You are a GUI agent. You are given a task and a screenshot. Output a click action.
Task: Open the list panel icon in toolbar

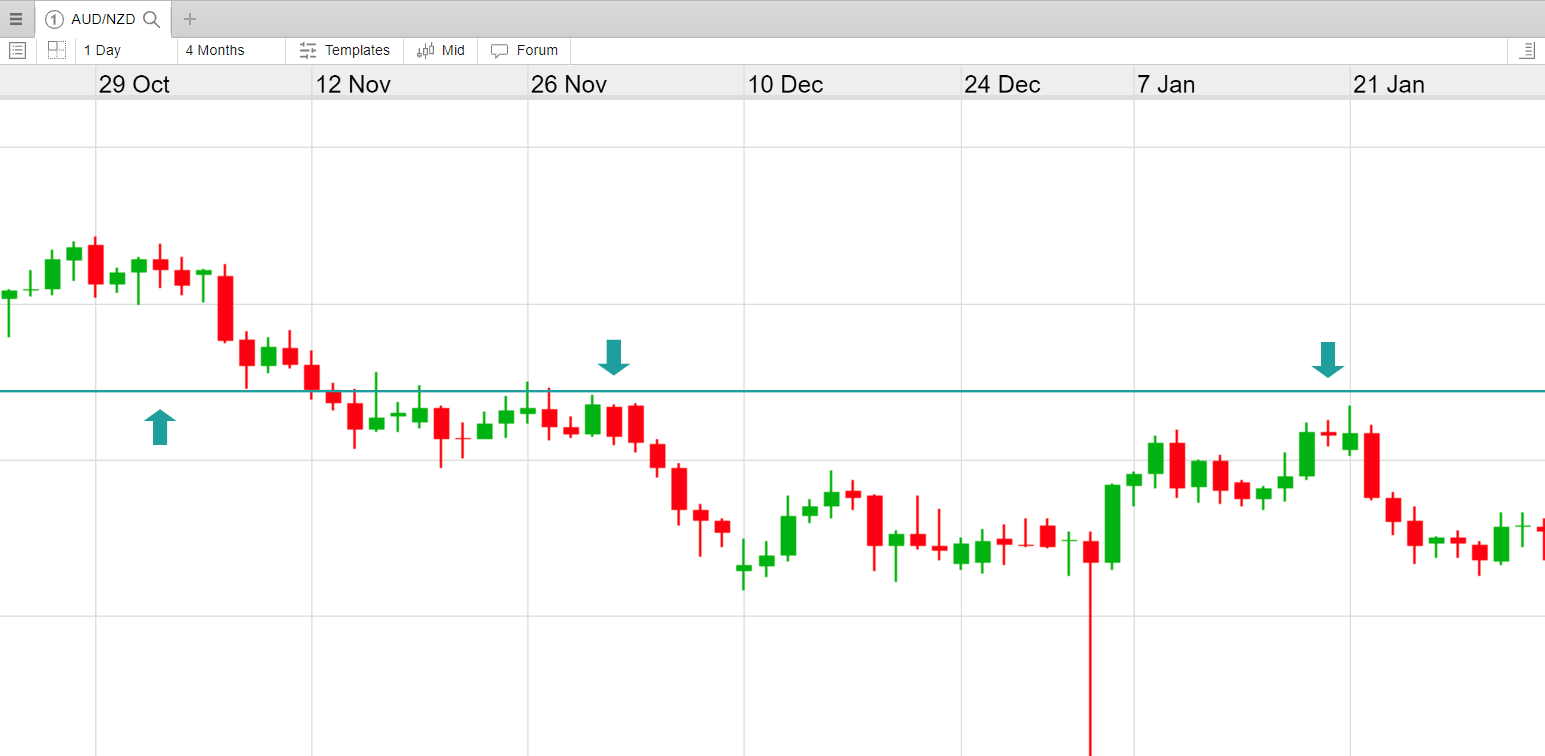[18, 50]
